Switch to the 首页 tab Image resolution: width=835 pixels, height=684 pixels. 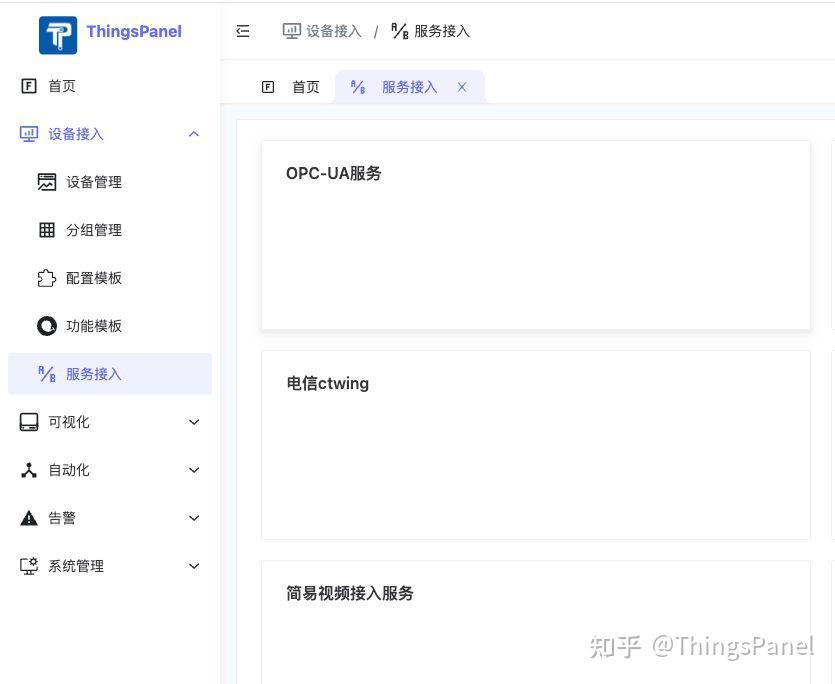click(295, 87)
